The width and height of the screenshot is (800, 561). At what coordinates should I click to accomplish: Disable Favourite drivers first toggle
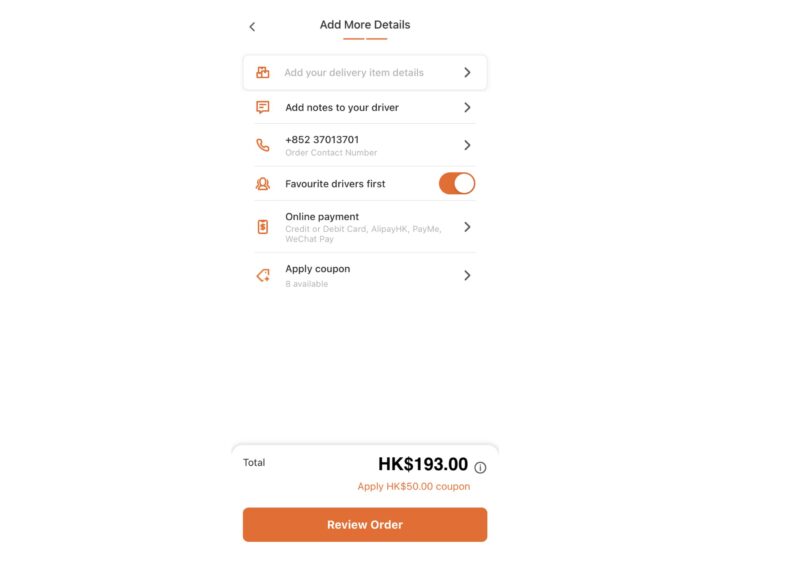pyautogui.click(x=457, y=183)
